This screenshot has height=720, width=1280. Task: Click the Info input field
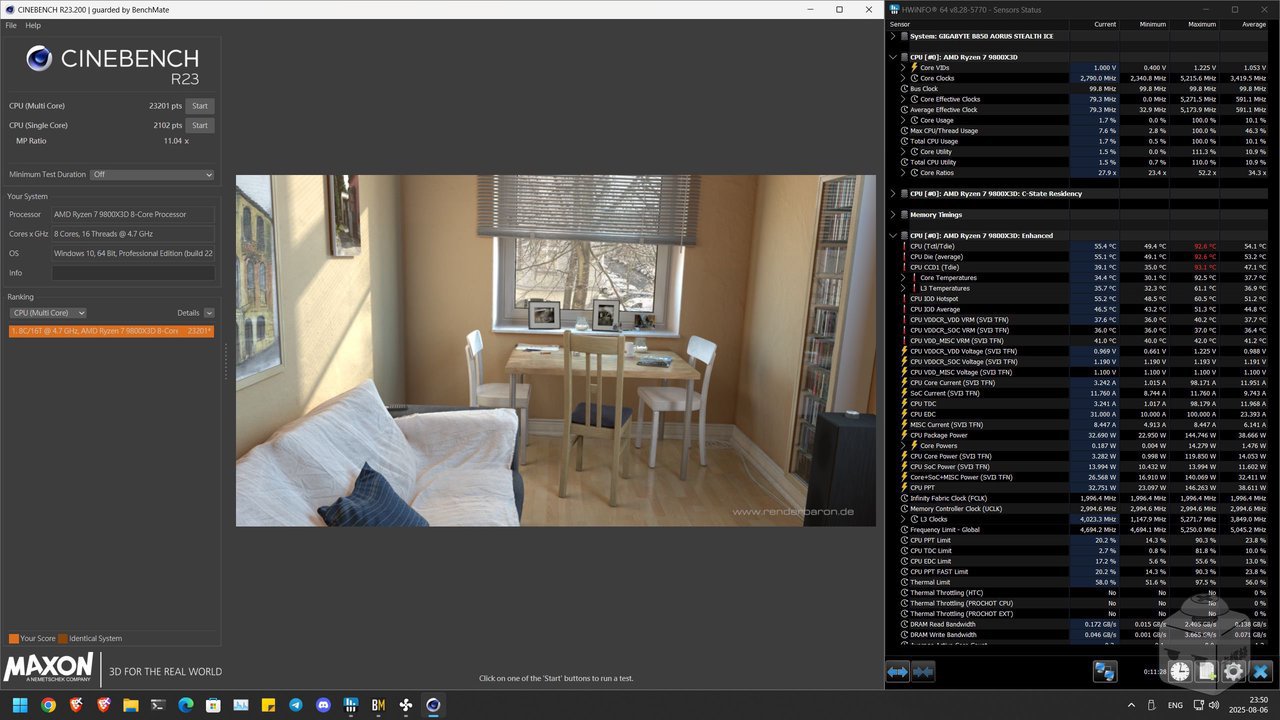(133, 273)
